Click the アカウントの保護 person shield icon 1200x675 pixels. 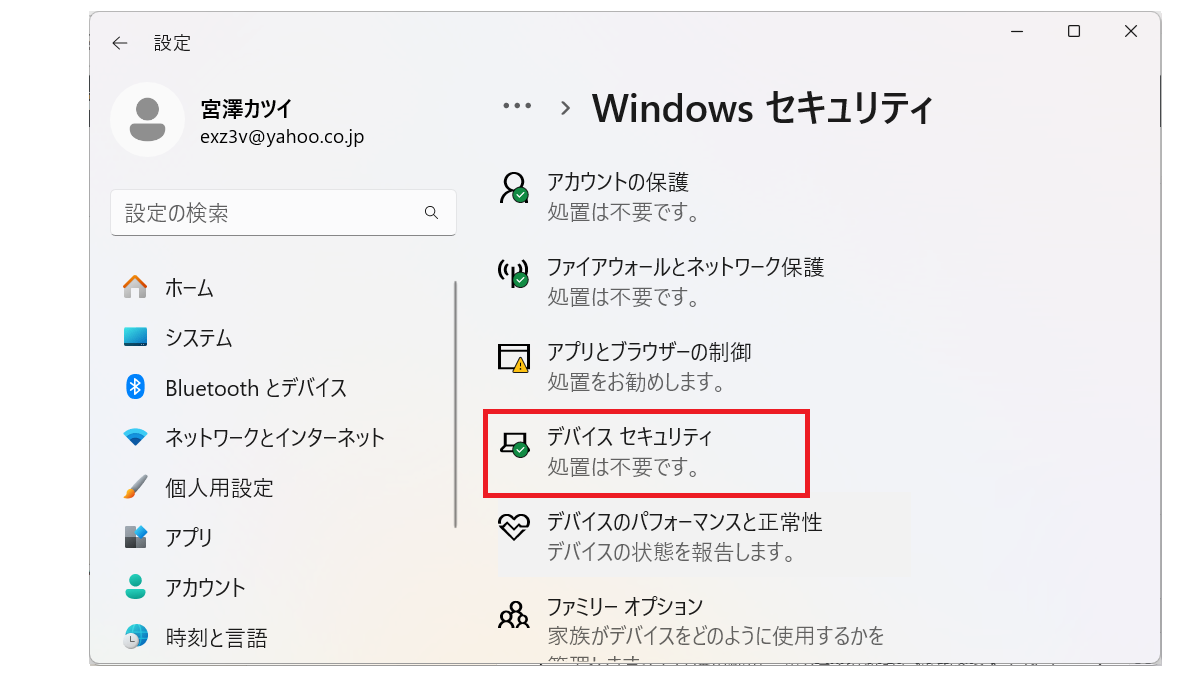coord(514,187)
